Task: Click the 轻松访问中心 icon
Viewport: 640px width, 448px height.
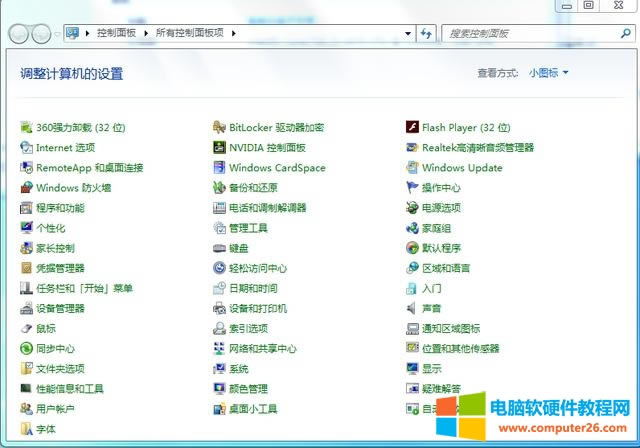Action: (x=219, y=268)
